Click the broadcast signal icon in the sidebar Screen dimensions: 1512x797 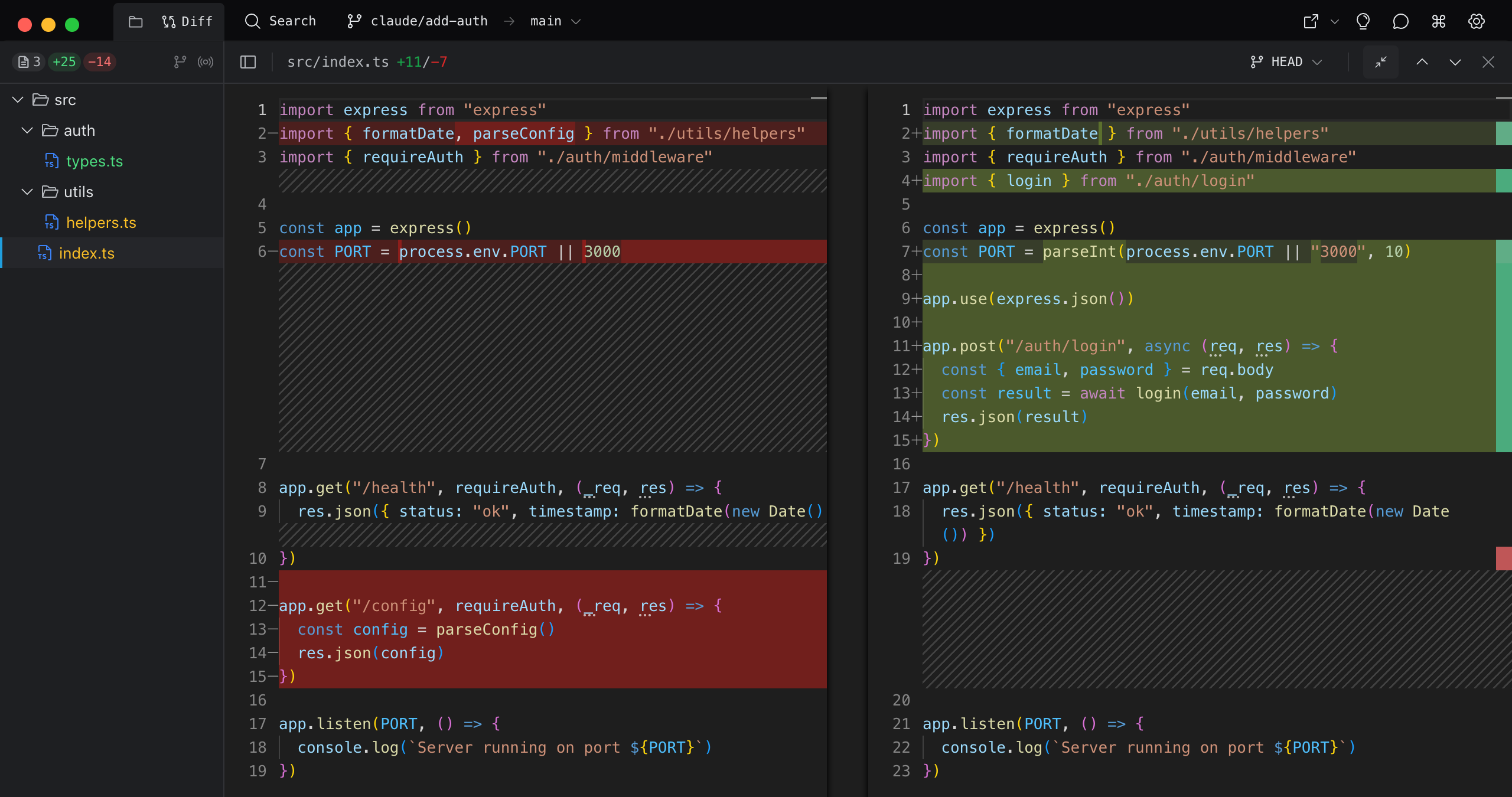[206, 62]
